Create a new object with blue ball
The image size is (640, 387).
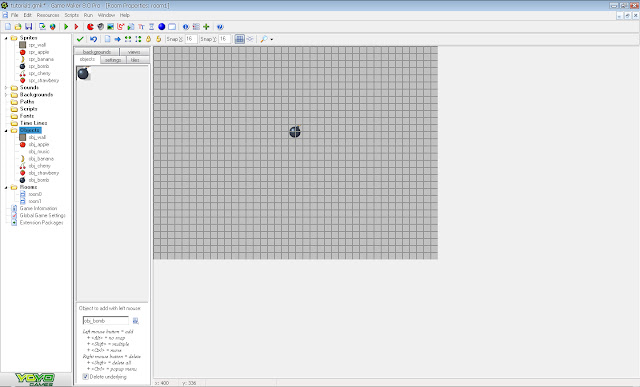point(162,27)
